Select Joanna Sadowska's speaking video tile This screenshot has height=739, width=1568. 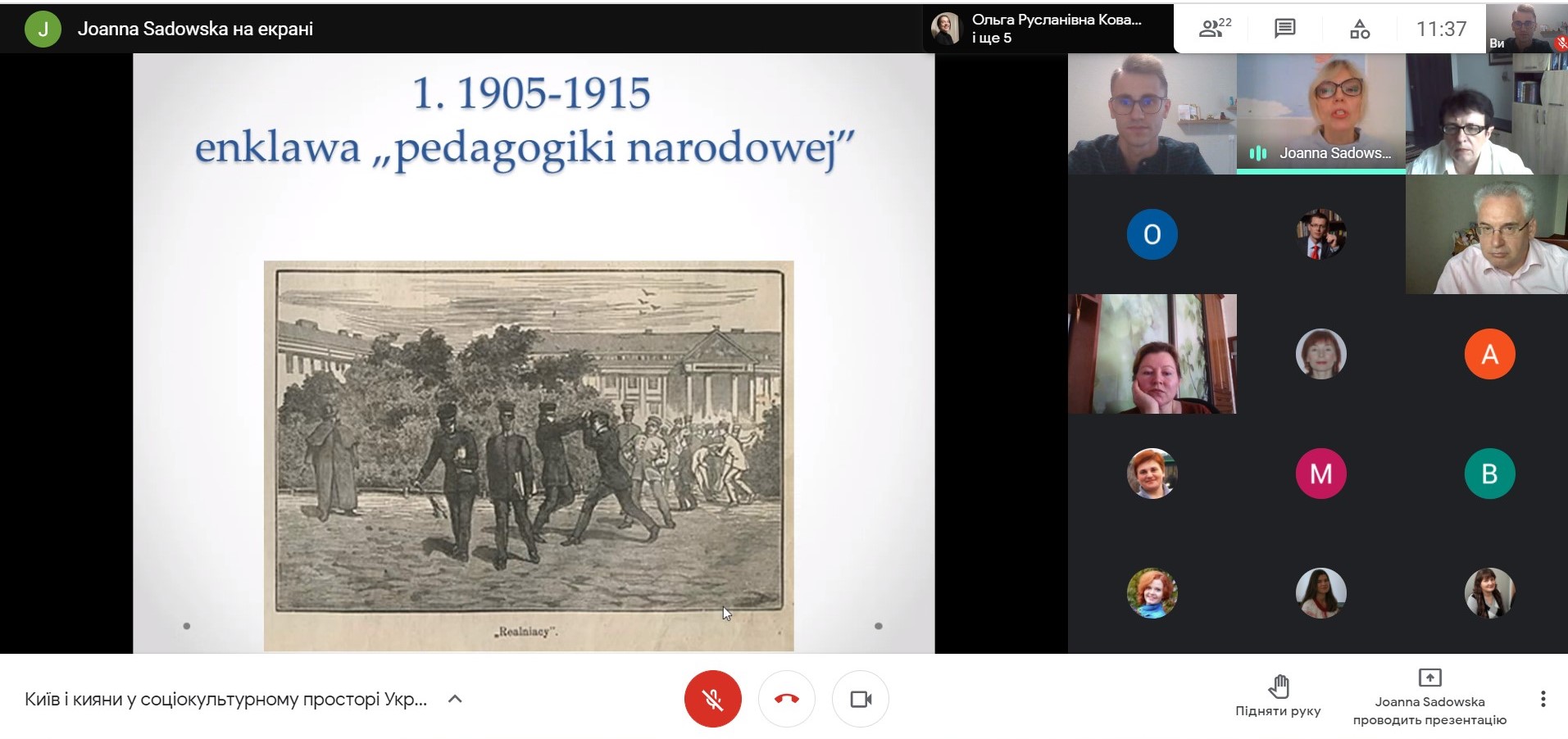point(1320,113)
